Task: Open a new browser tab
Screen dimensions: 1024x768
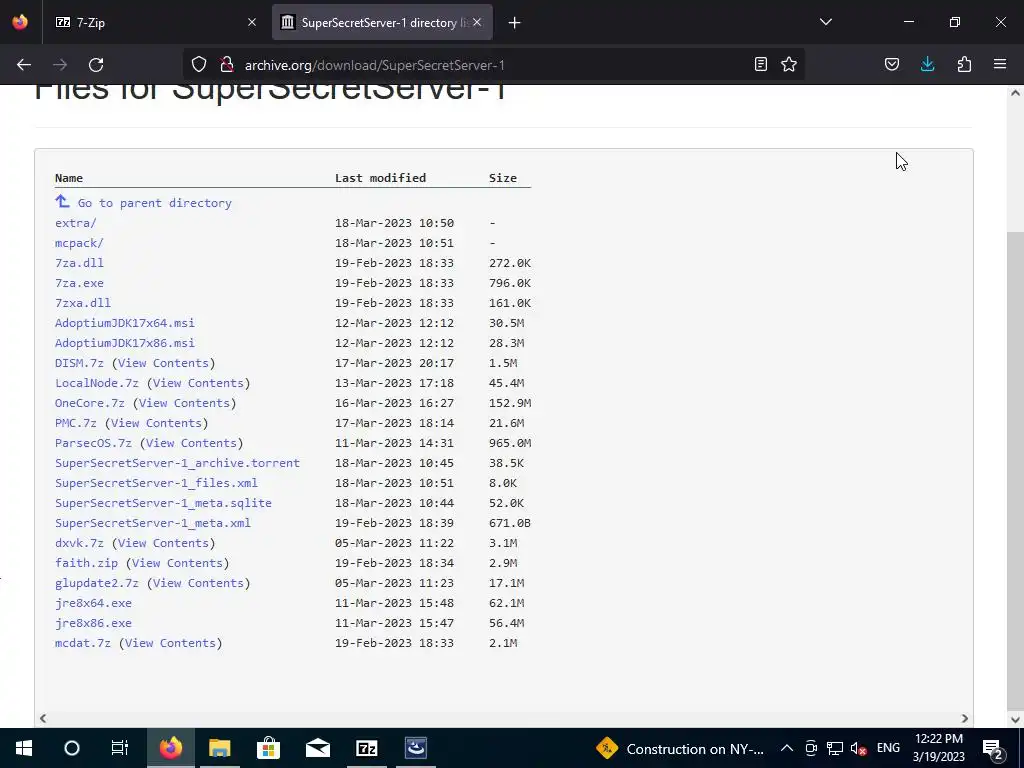Action: (x=515, y=23)
